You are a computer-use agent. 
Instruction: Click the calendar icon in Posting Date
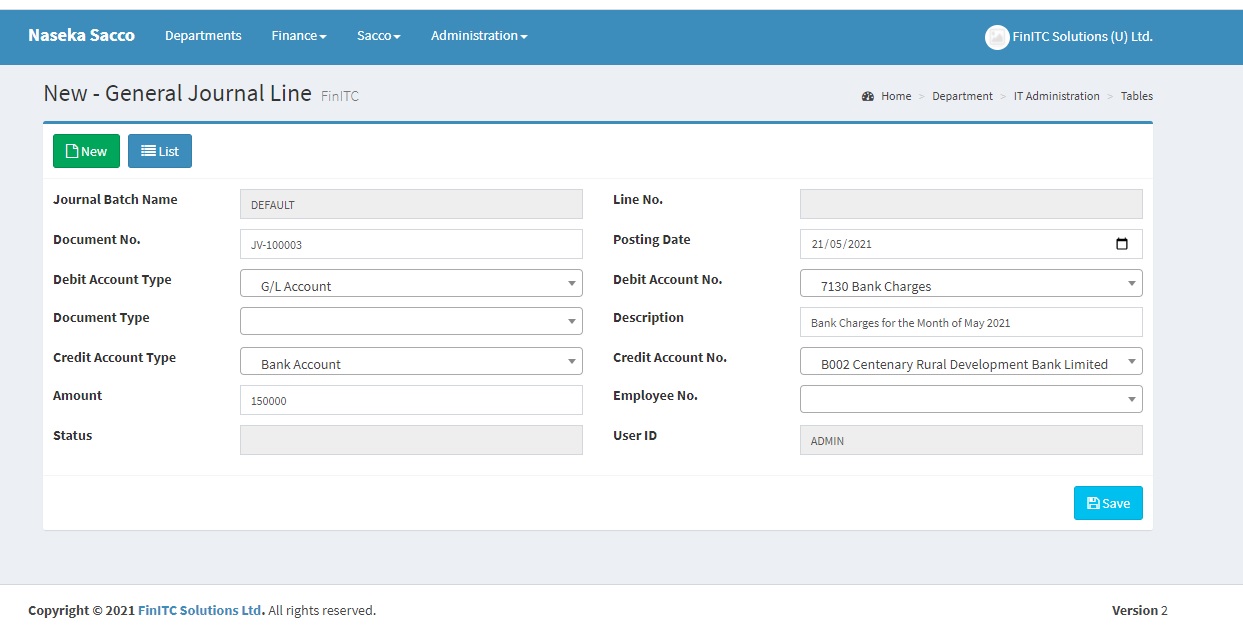point(1121,244)
